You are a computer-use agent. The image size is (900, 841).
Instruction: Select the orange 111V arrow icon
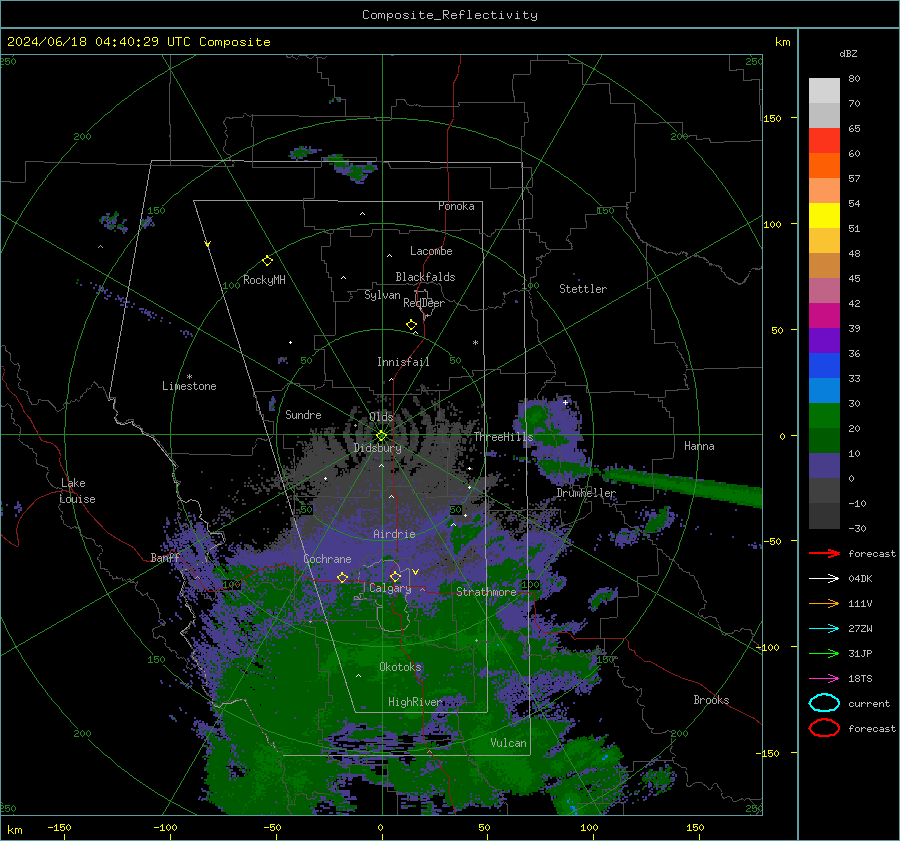(x=824, y=603)
